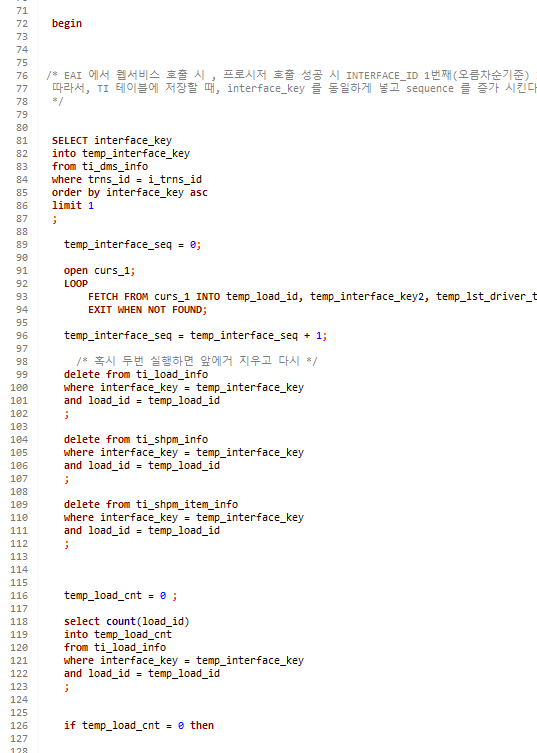Click line number 126 in the gutter

point(19,726)
